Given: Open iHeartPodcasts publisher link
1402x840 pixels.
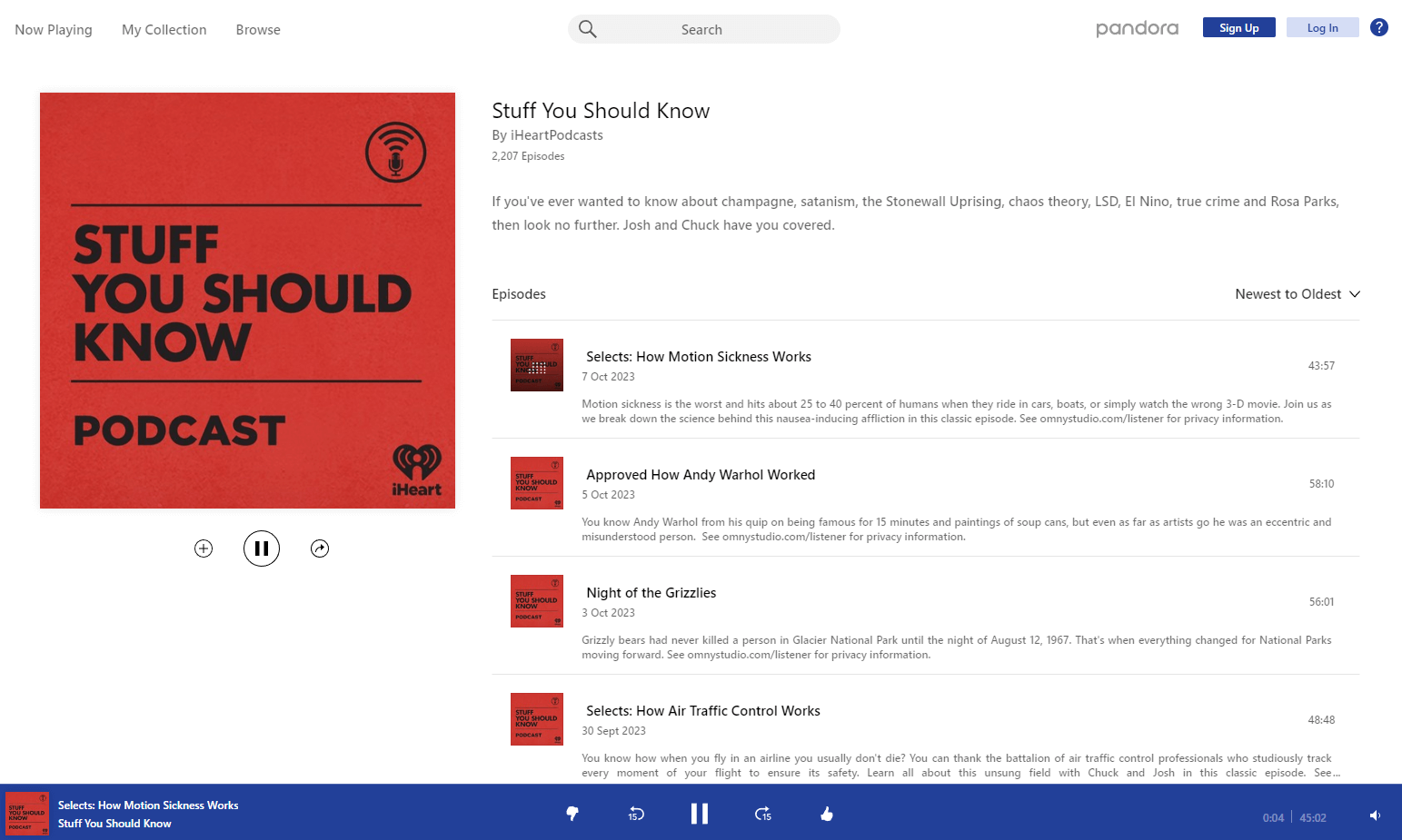Looking at the screenshot, I should [x=557, y=135].
